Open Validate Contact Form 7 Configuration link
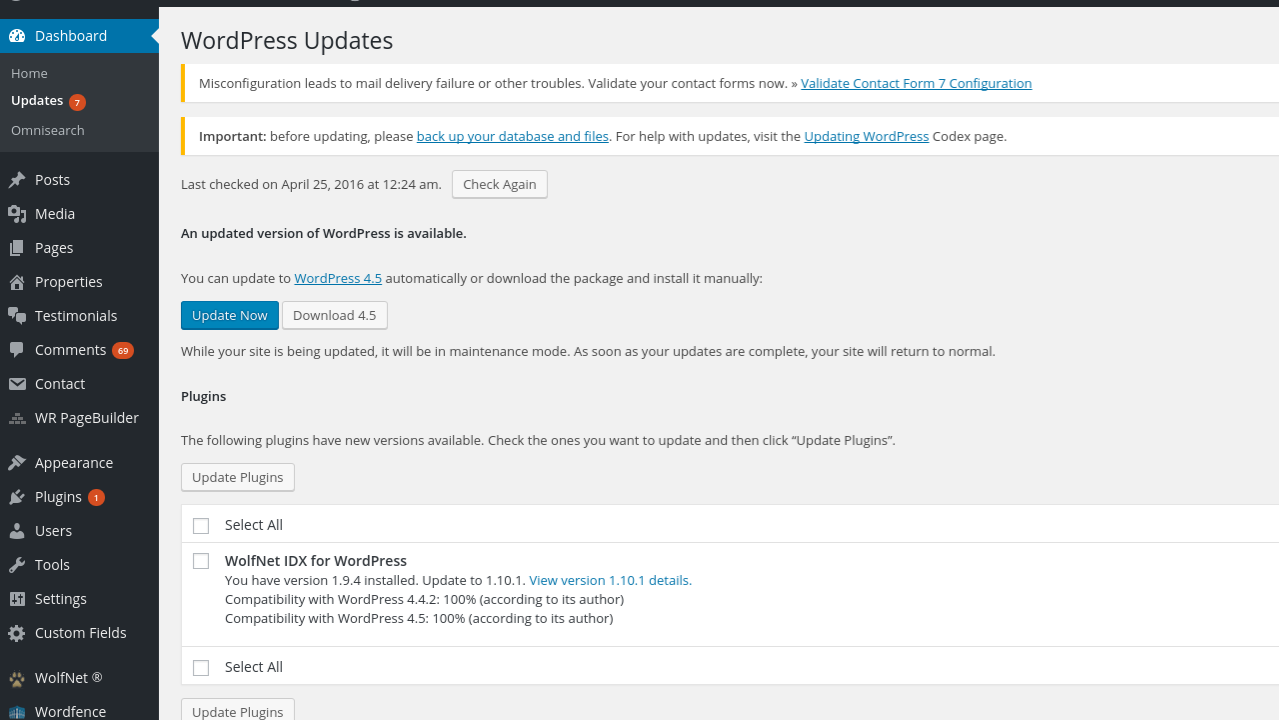 click(x=916, y=83)
